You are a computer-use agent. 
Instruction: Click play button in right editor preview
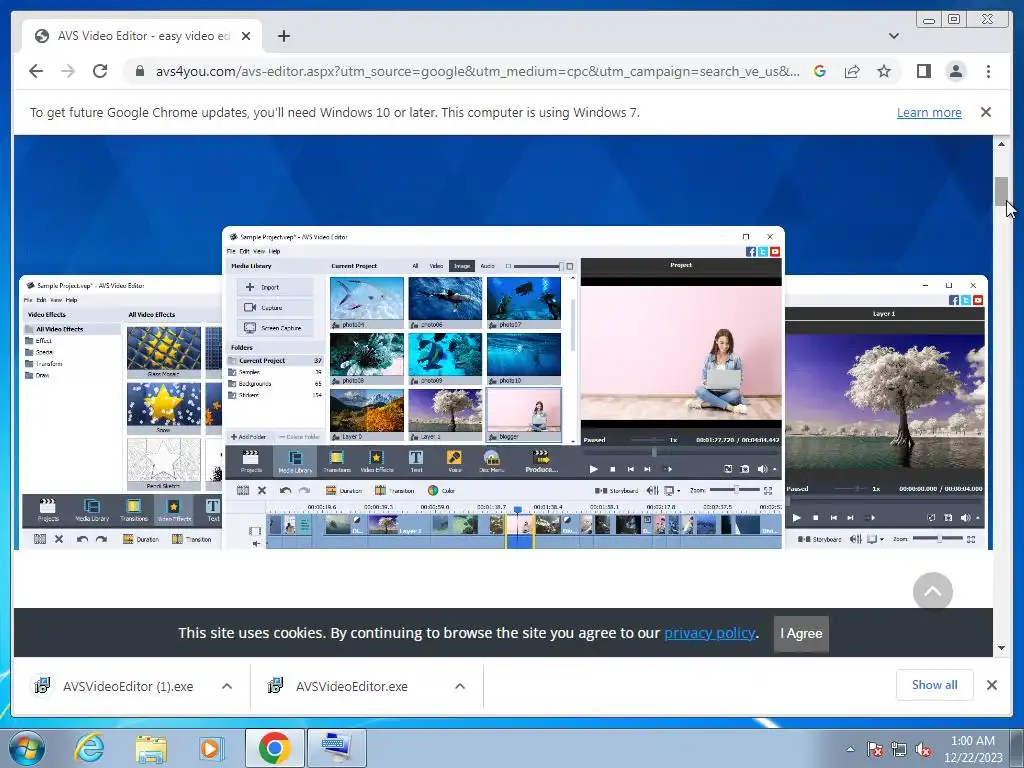tap(797, 518)
